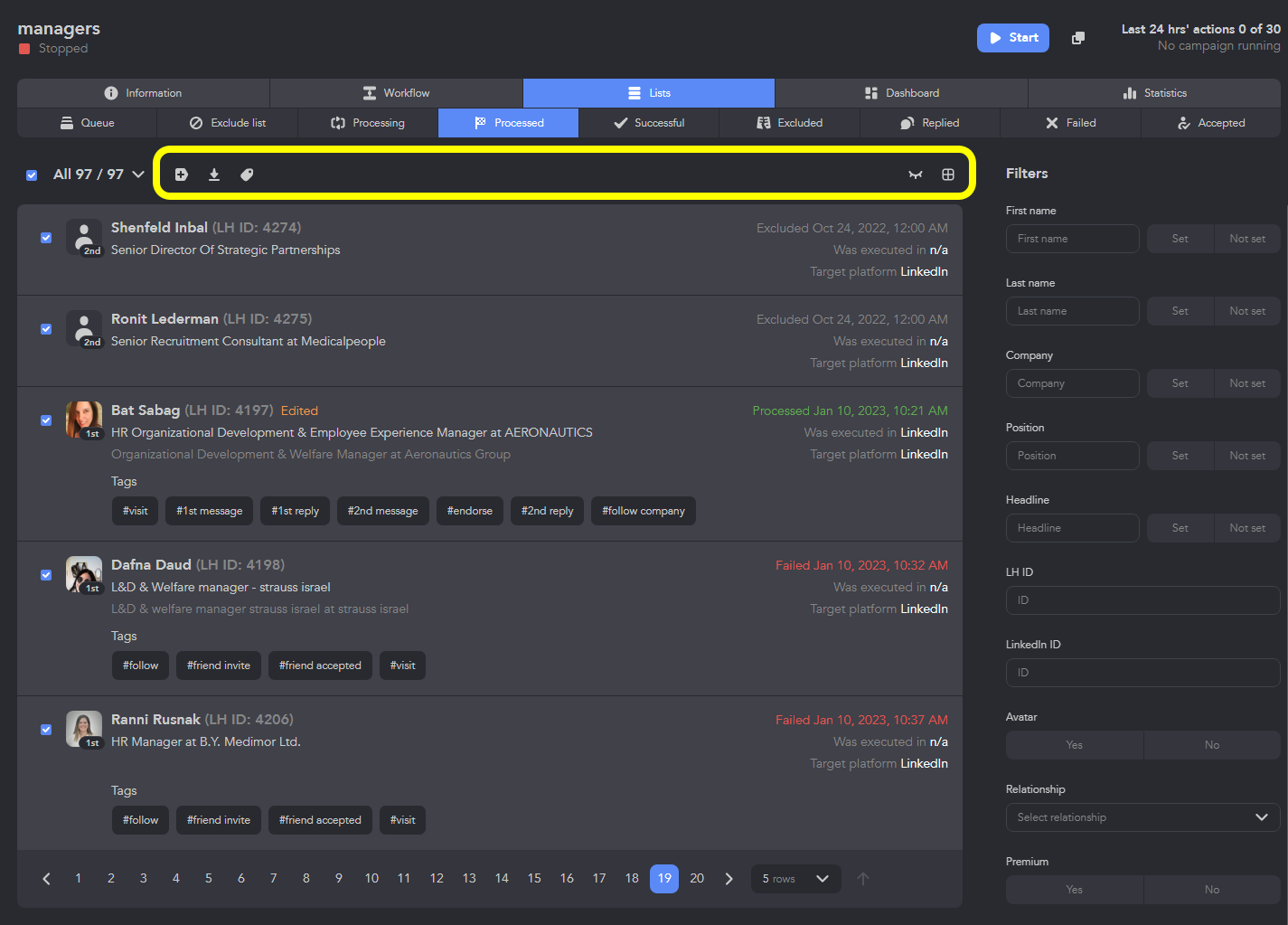Screen dimensions: 1288x925
Task: Click the duplicate campaign icon beside Start
Action: (x=1078, y=38)
